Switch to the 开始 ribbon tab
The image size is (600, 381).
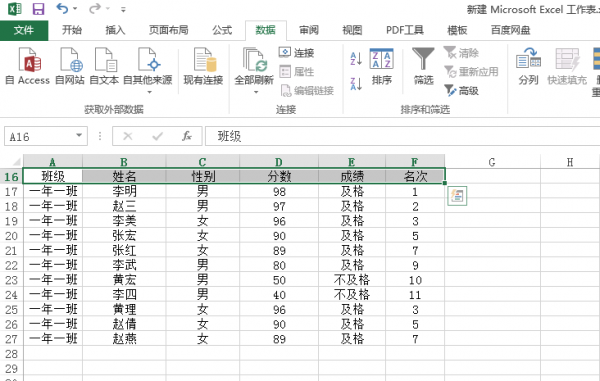point(72,30)
